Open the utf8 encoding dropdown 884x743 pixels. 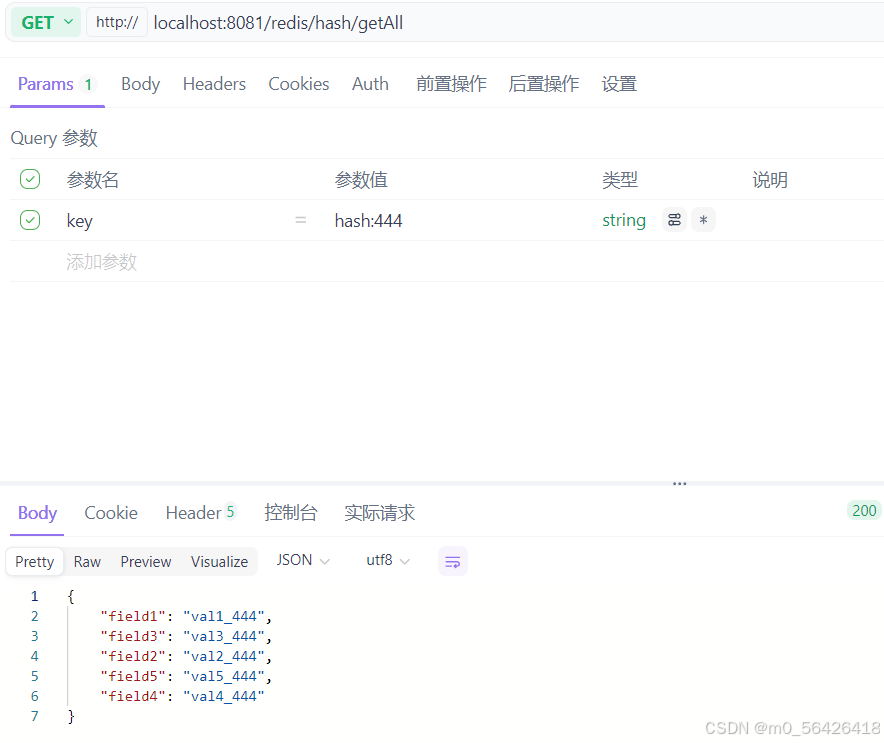coord(387,561)
